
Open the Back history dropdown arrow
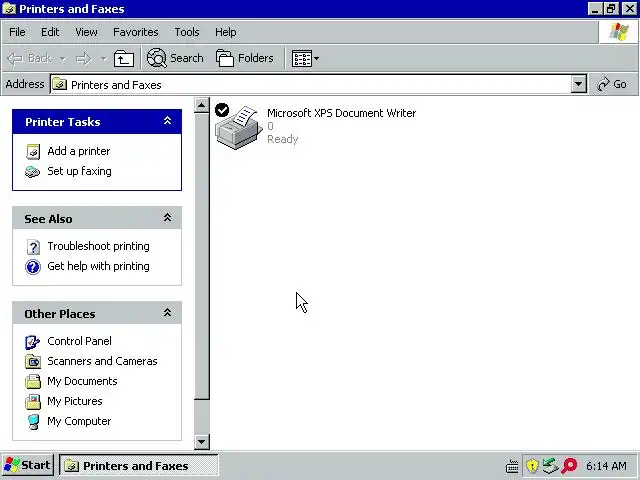(63, 59)
